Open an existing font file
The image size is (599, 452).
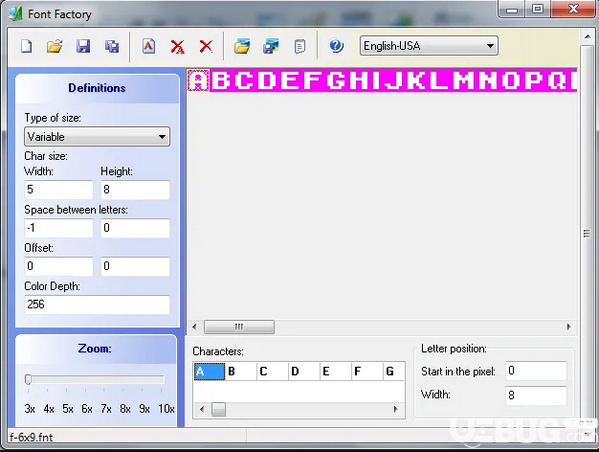tap(55, 46)
